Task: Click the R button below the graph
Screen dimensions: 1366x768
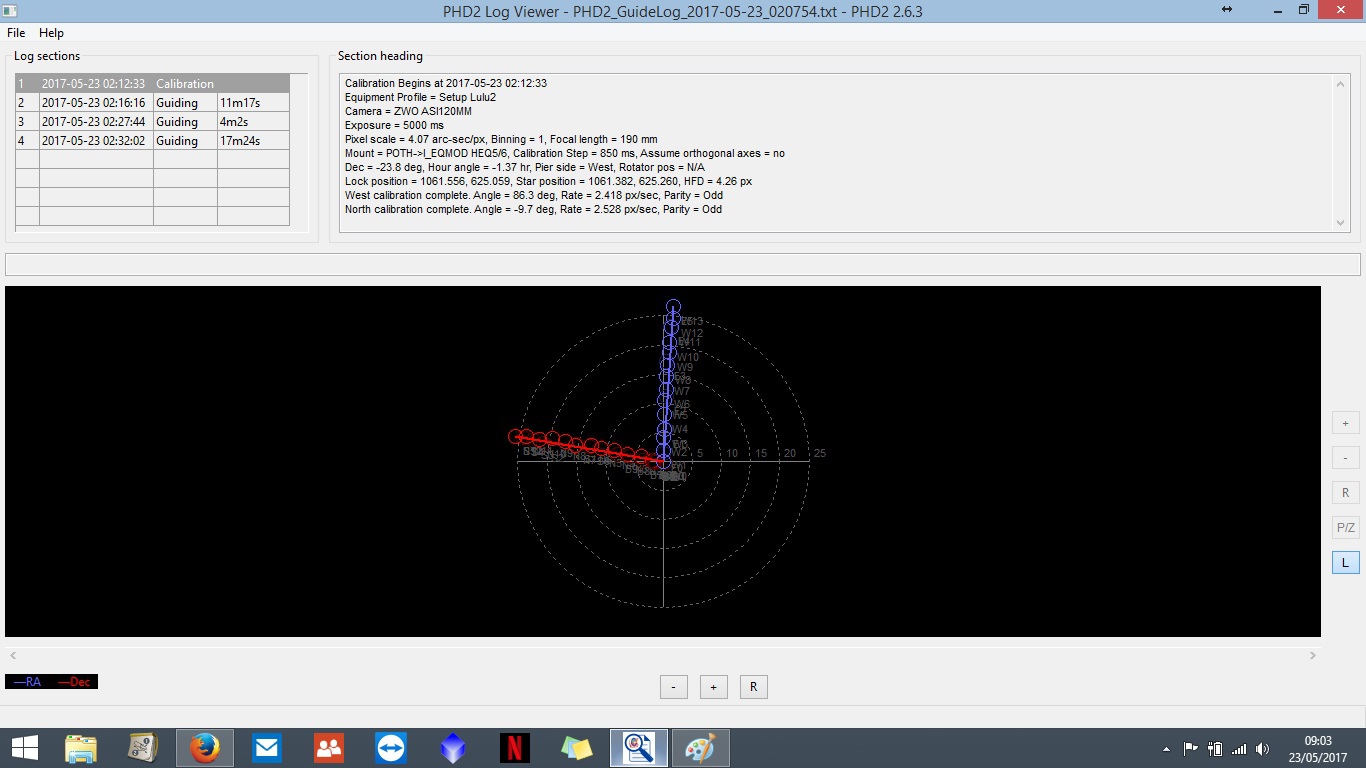Action: tap(753, 687)
